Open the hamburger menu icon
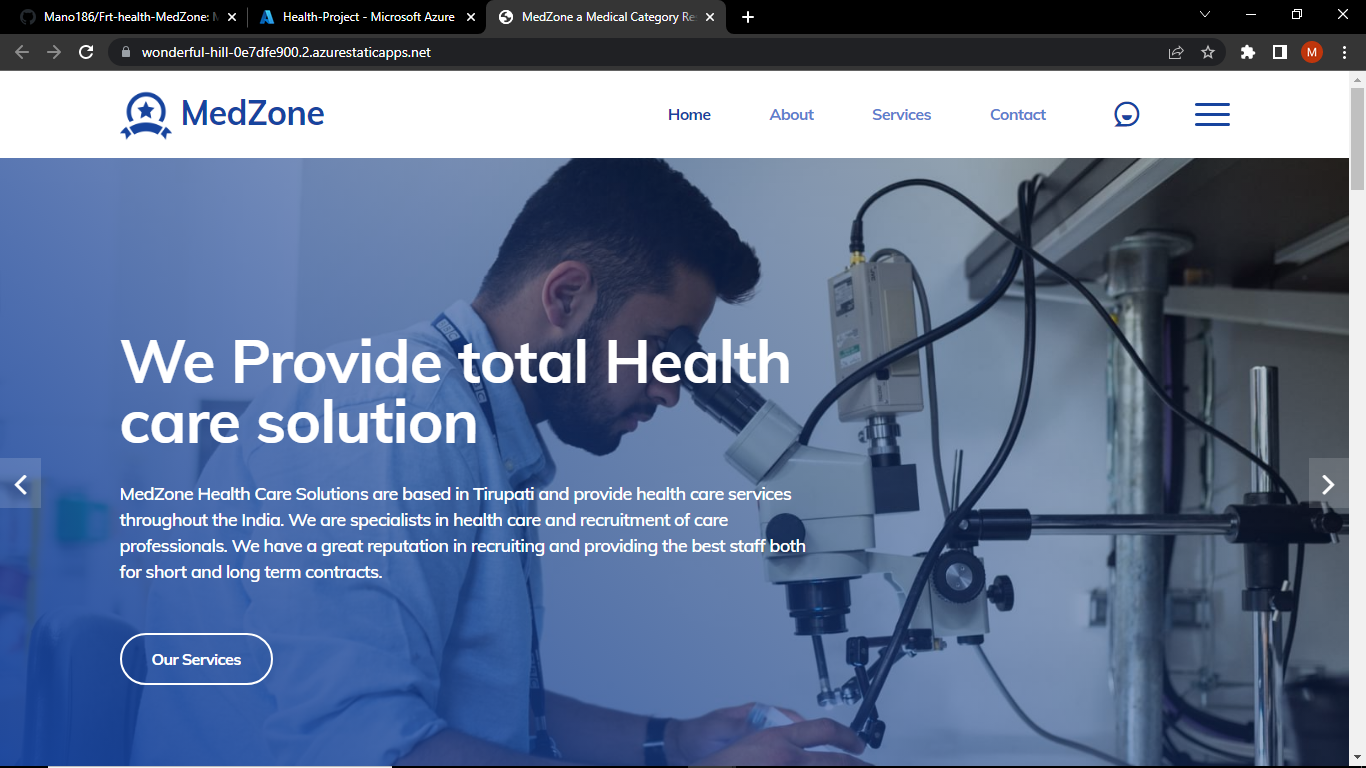The width and height of the screenshot is (1366, 768). coord(1212,114)
